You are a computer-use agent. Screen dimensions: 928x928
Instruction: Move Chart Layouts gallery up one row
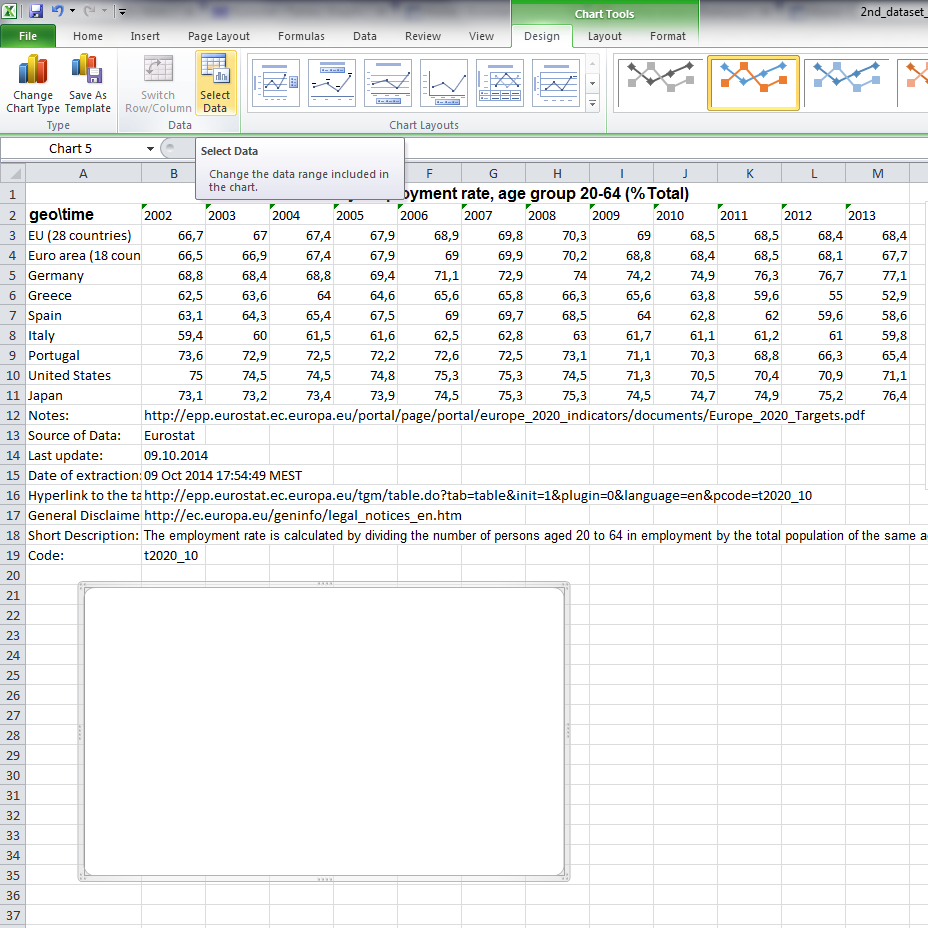(x=592, y=63)
